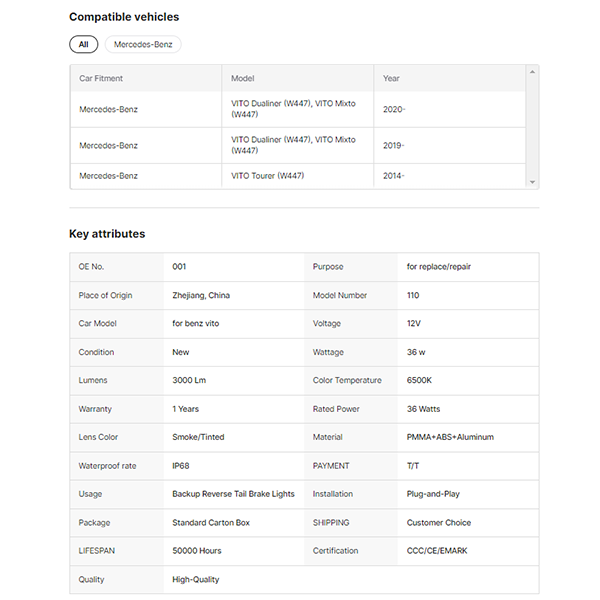The height and width of the screenshot is (600, 600).
Task: Filter compatible vehicles by Mercedes-Benz
Action: [x=143, y=44]
